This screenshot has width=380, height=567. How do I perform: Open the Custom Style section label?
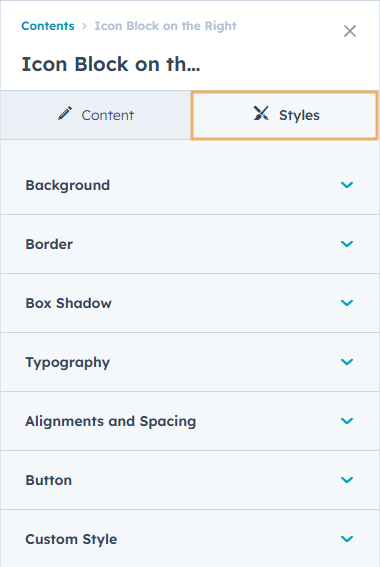pyautogui.click(x=71, y=539)
